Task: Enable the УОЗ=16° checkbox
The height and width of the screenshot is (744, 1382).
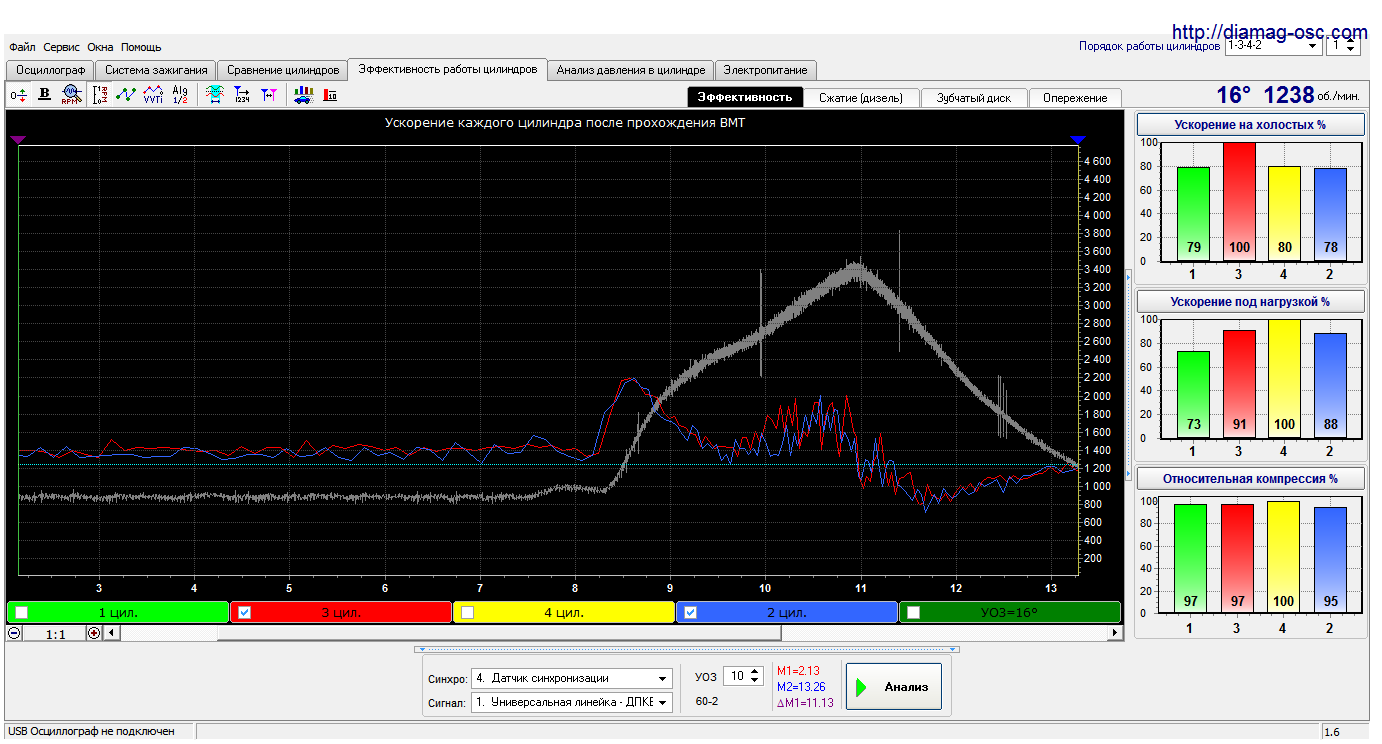Action: click(913, 613)
